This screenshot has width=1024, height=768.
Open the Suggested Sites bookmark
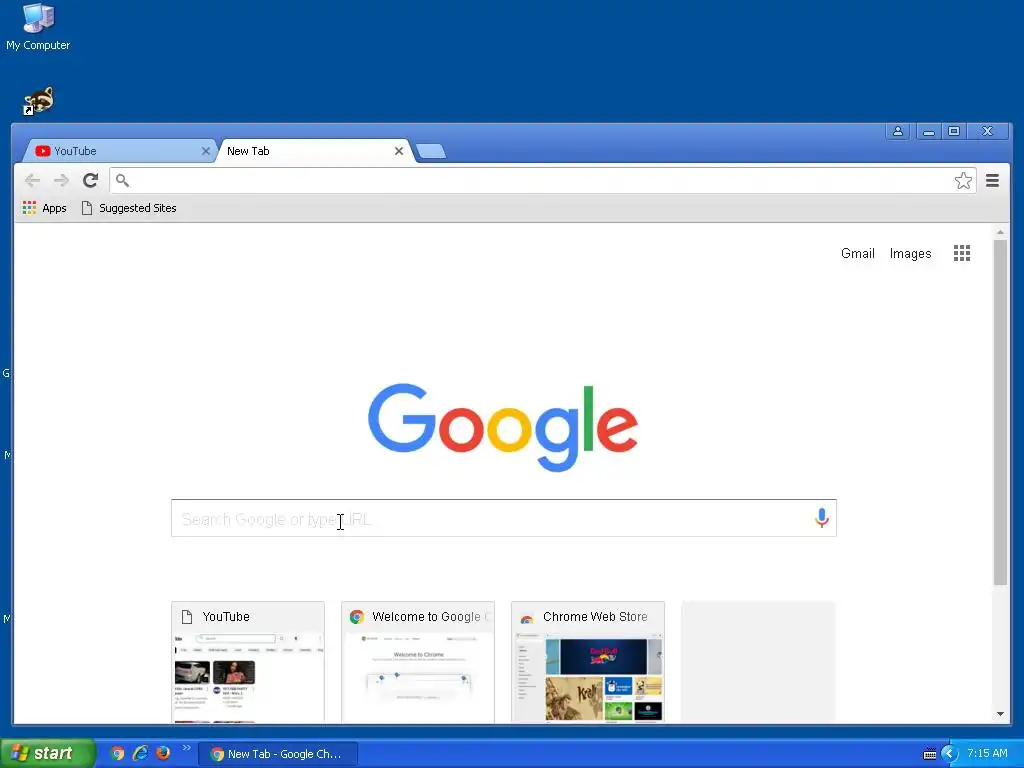(x=129, y=208)
